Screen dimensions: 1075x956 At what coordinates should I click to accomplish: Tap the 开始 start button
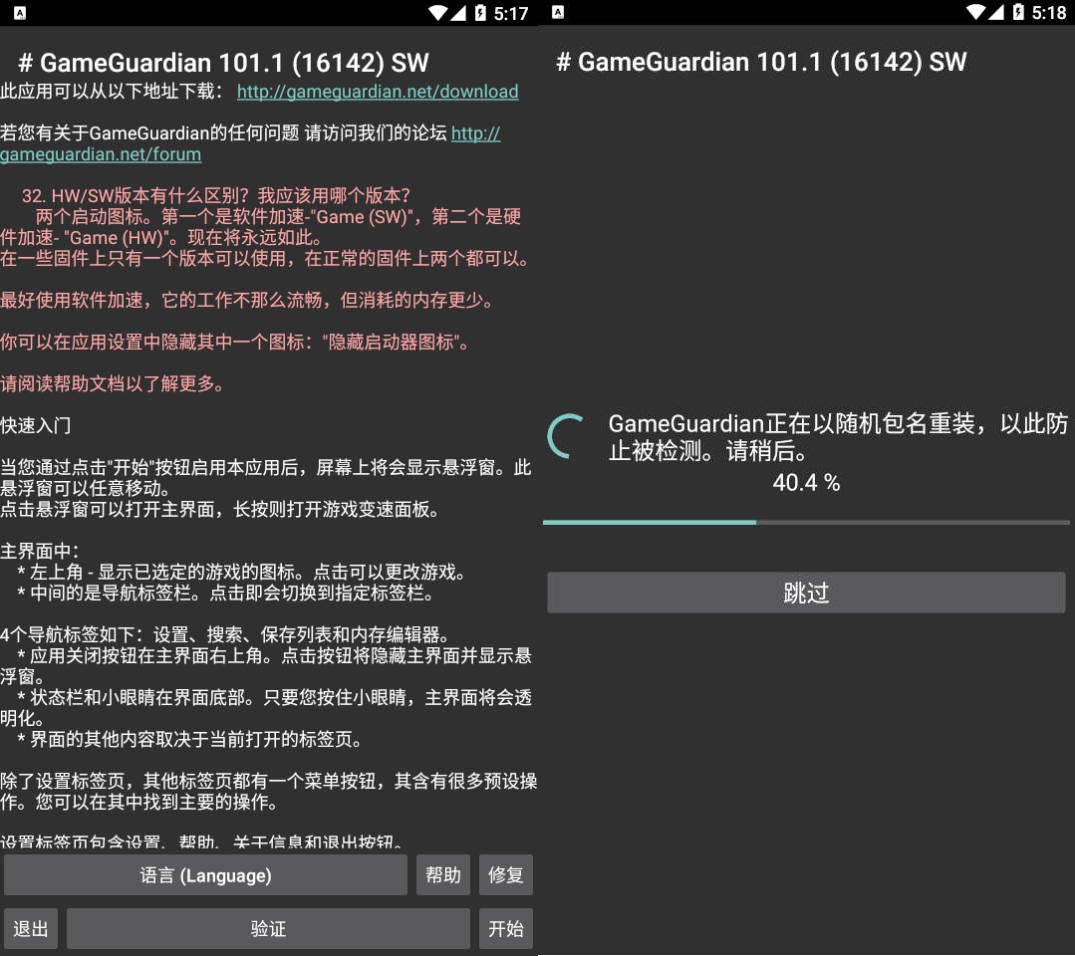coord(506,929)
